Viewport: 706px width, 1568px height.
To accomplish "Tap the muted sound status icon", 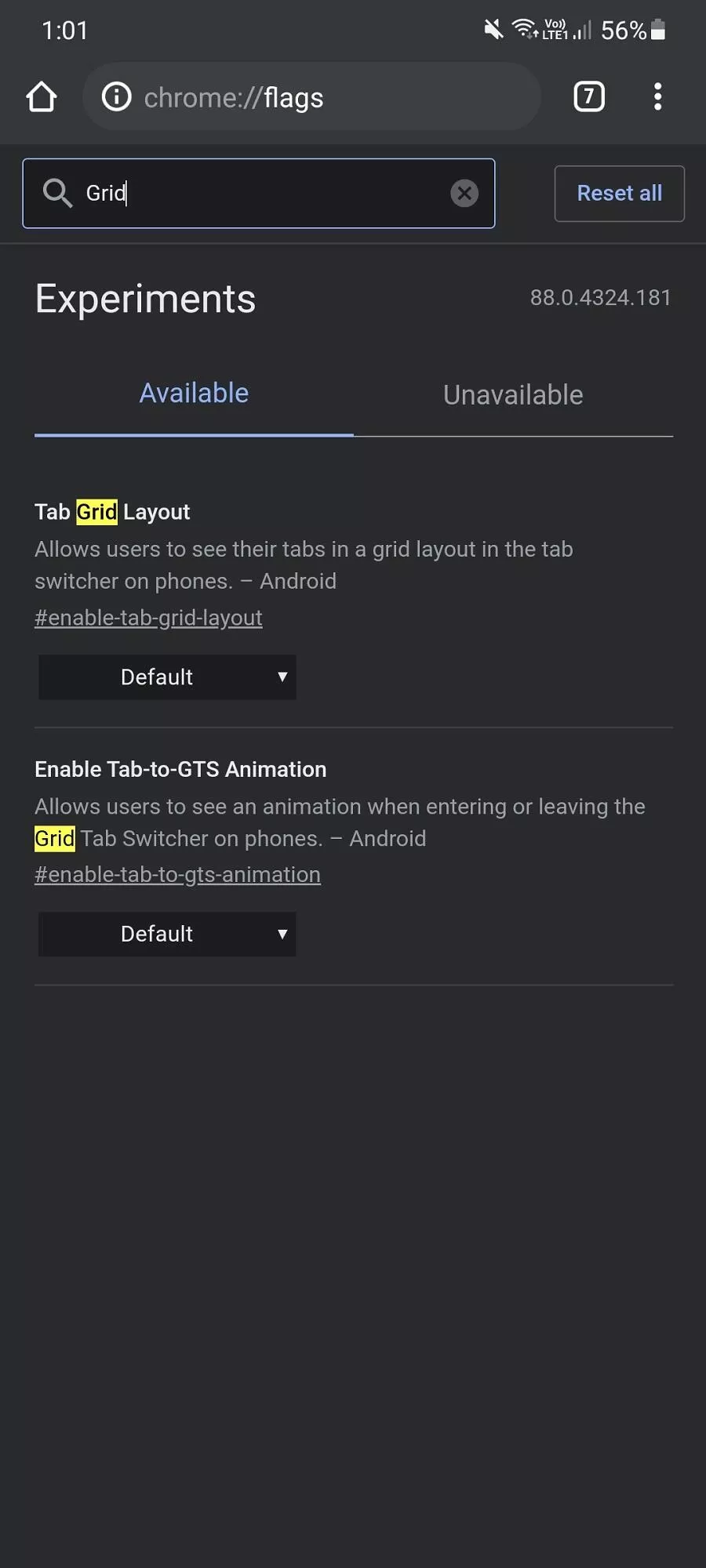I will pos(493,30).
